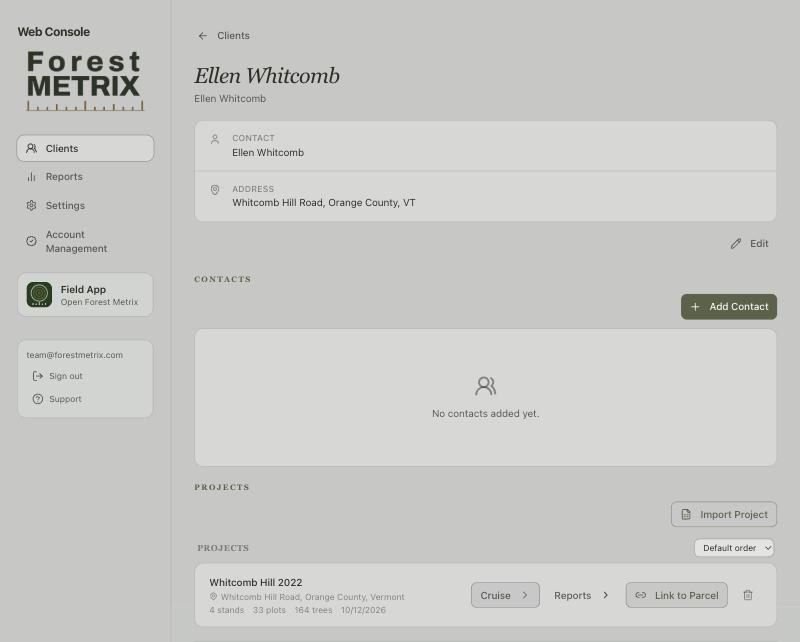The image size is (800, 642).
Task: Click the 'No contacts added yet.' message
Action: pyautogui.click(x=485, y=413)
